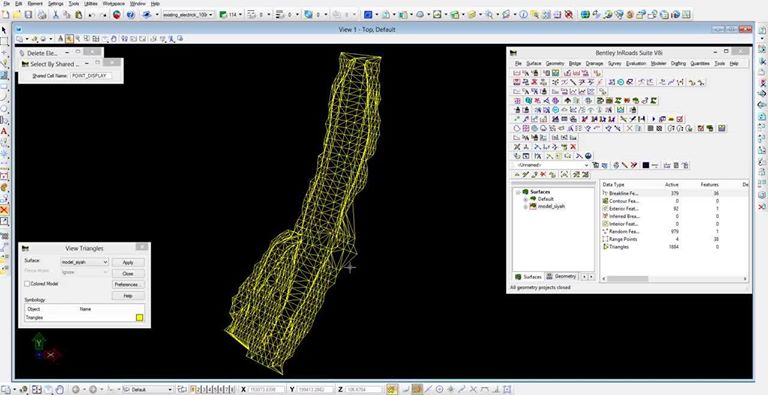This screenshot has height=395, width=768.
Task: Expand the Default surface tree node
Action: click(526, 199)
